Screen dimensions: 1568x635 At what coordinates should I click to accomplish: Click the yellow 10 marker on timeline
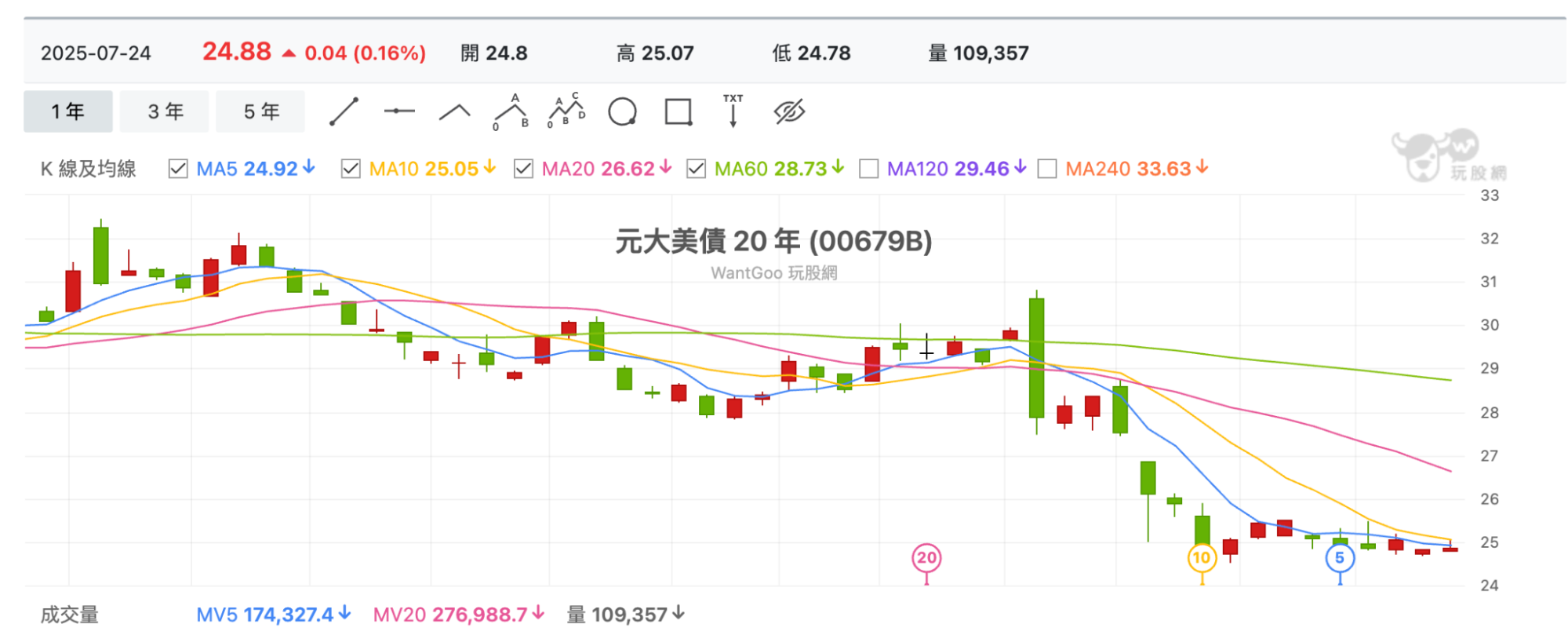click(x=1202, y=558)
